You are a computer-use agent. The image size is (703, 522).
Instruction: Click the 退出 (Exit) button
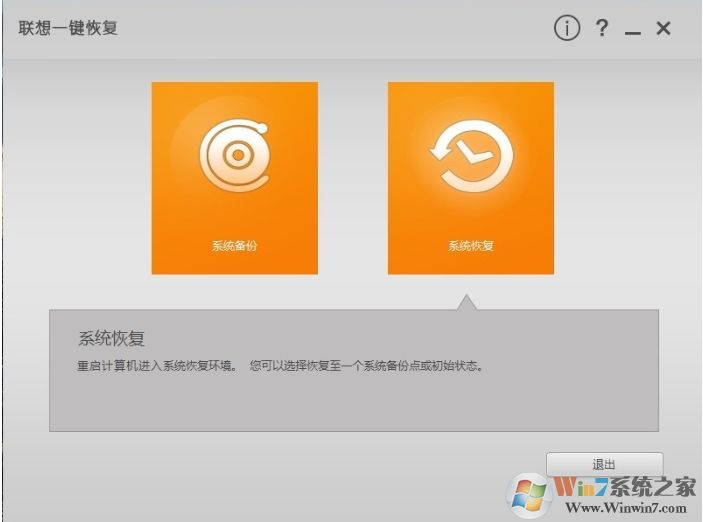[x=604, y=464]
